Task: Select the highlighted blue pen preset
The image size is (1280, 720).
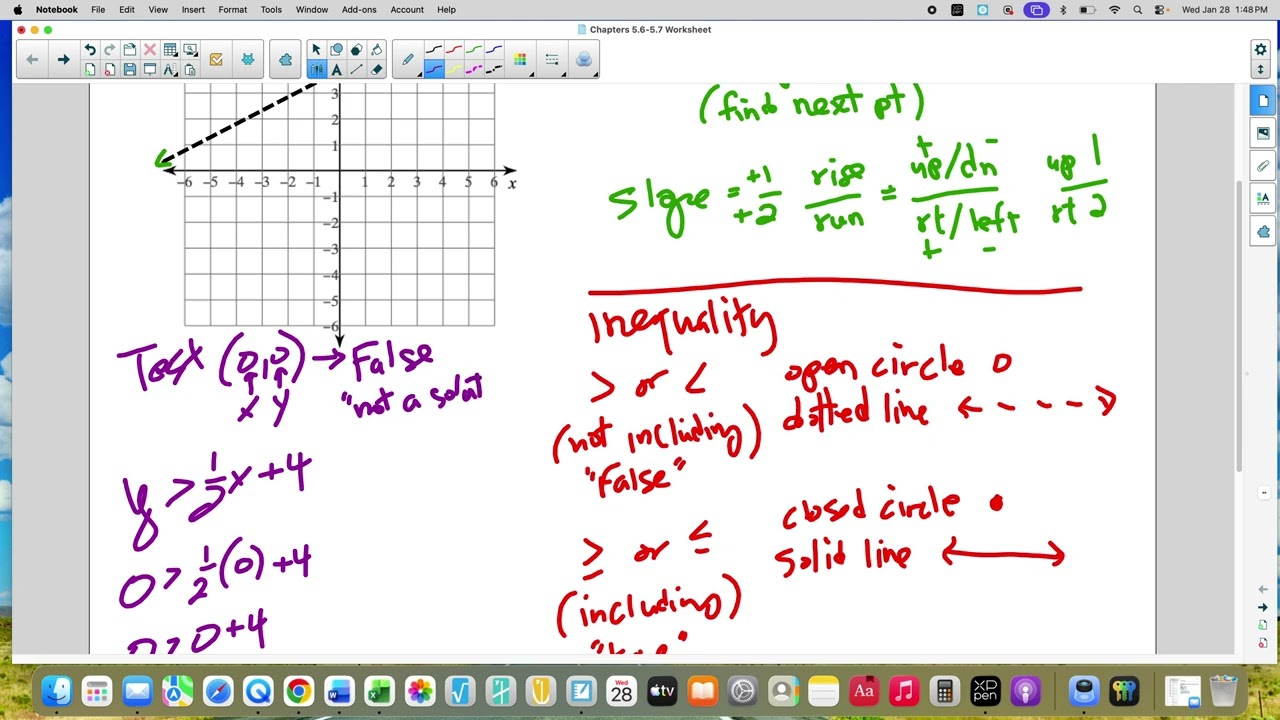Action: pos(434,70)
